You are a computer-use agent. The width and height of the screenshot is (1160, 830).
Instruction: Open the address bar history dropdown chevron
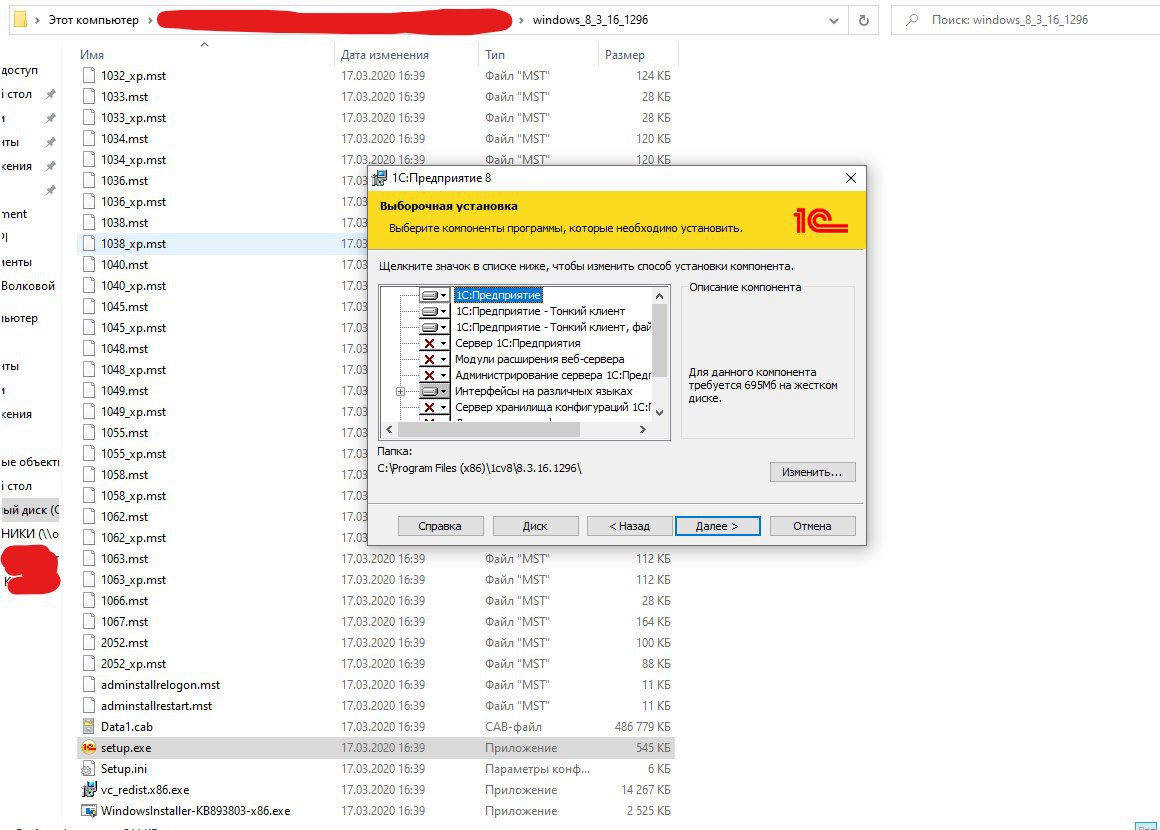[834, 21]
